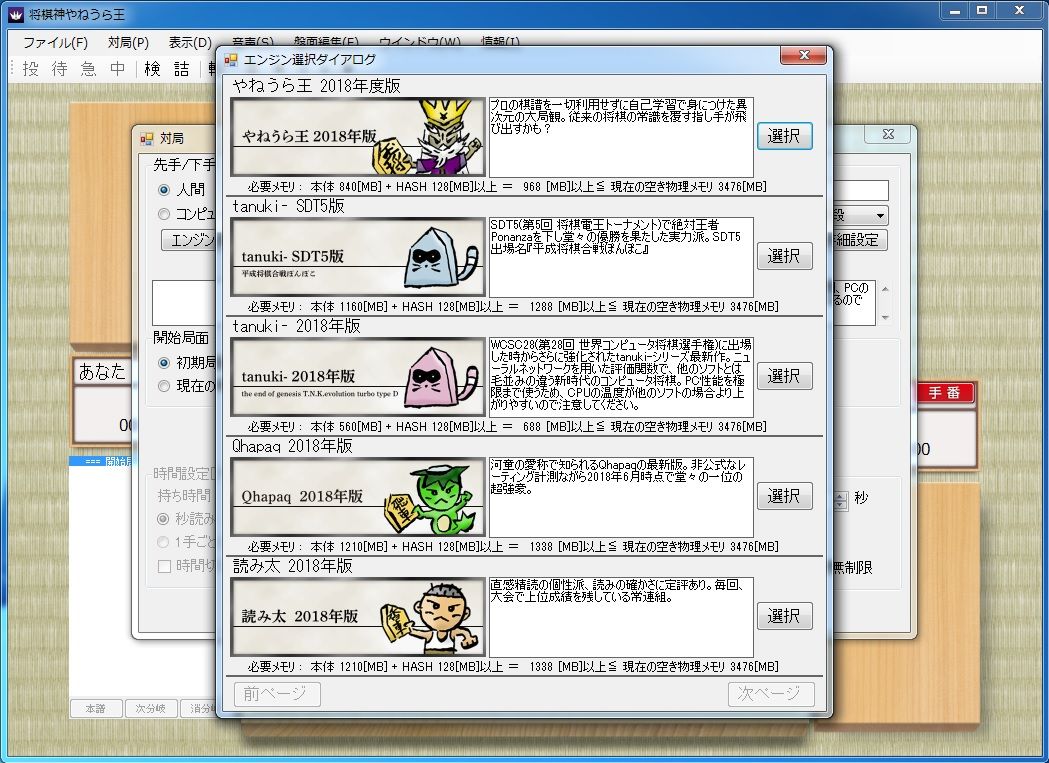This screenshot has width=1049, height=763.
Task: Click the tanuki- 2018年版 description text box
Action: (621, 377)
